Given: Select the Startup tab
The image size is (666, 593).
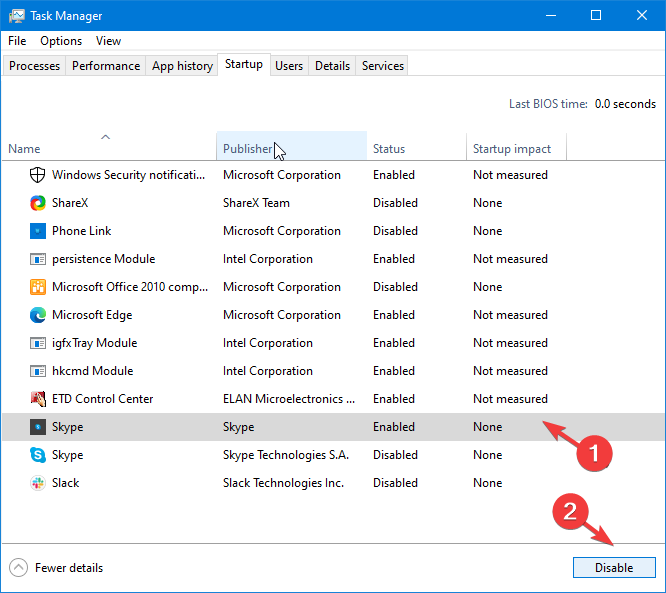Looking at the screenshot, I should 244,64.
